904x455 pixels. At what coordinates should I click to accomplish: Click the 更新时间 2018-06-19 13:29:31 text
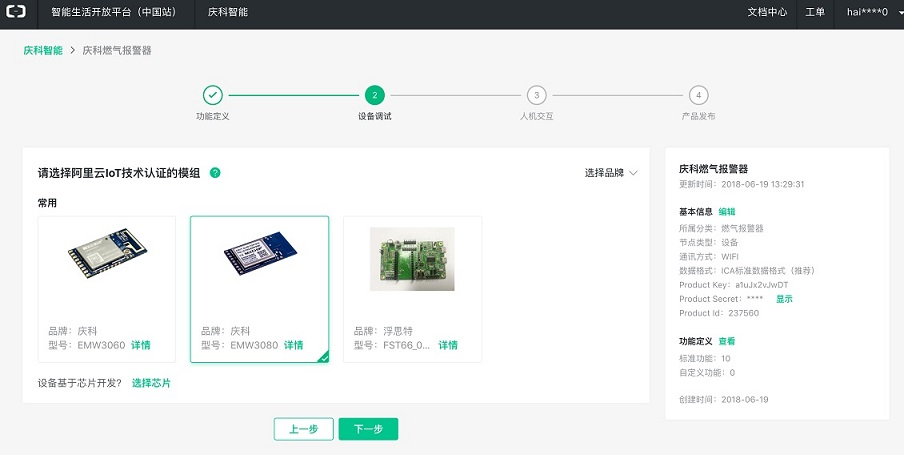[741, 185]
